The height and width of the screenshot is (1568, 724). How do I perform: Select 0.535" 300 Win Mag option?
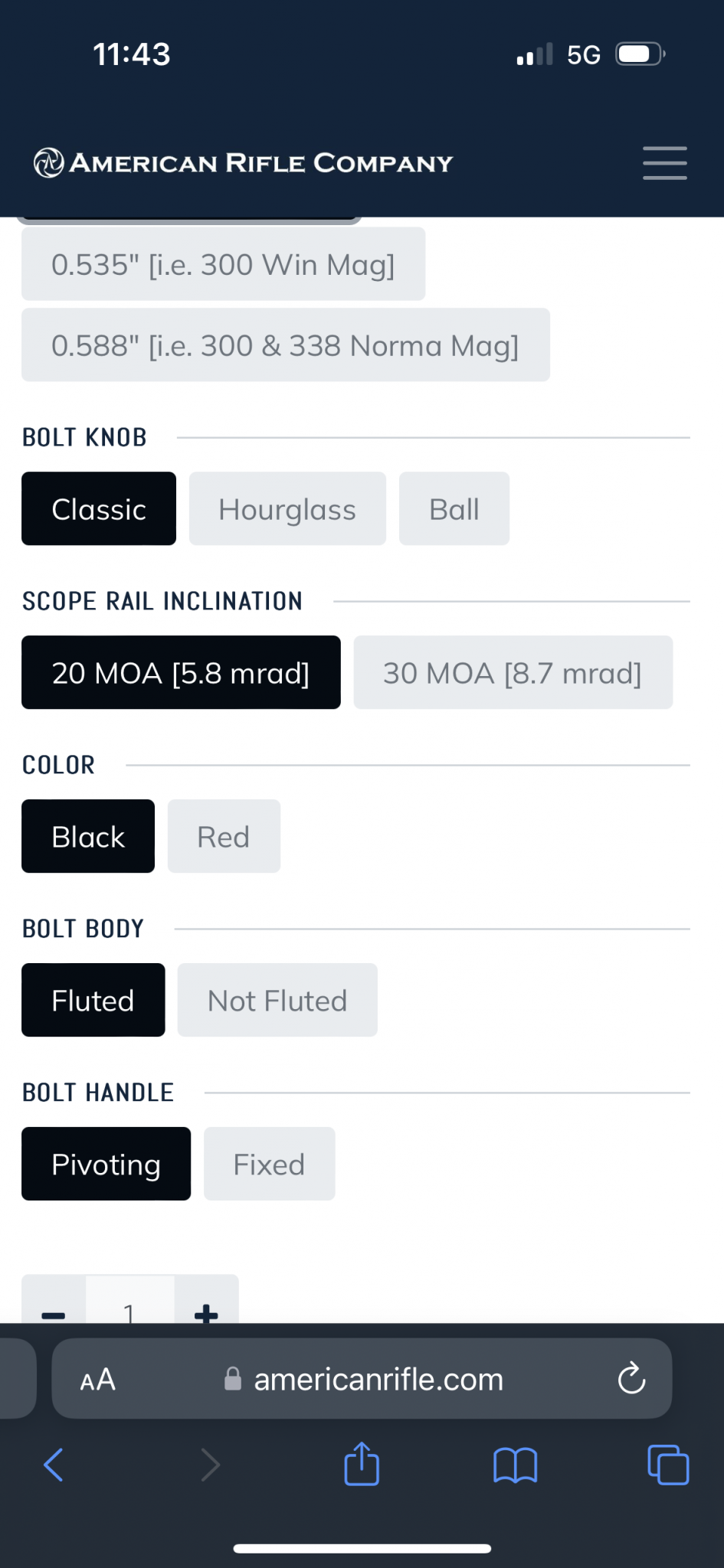pos(223,263)
